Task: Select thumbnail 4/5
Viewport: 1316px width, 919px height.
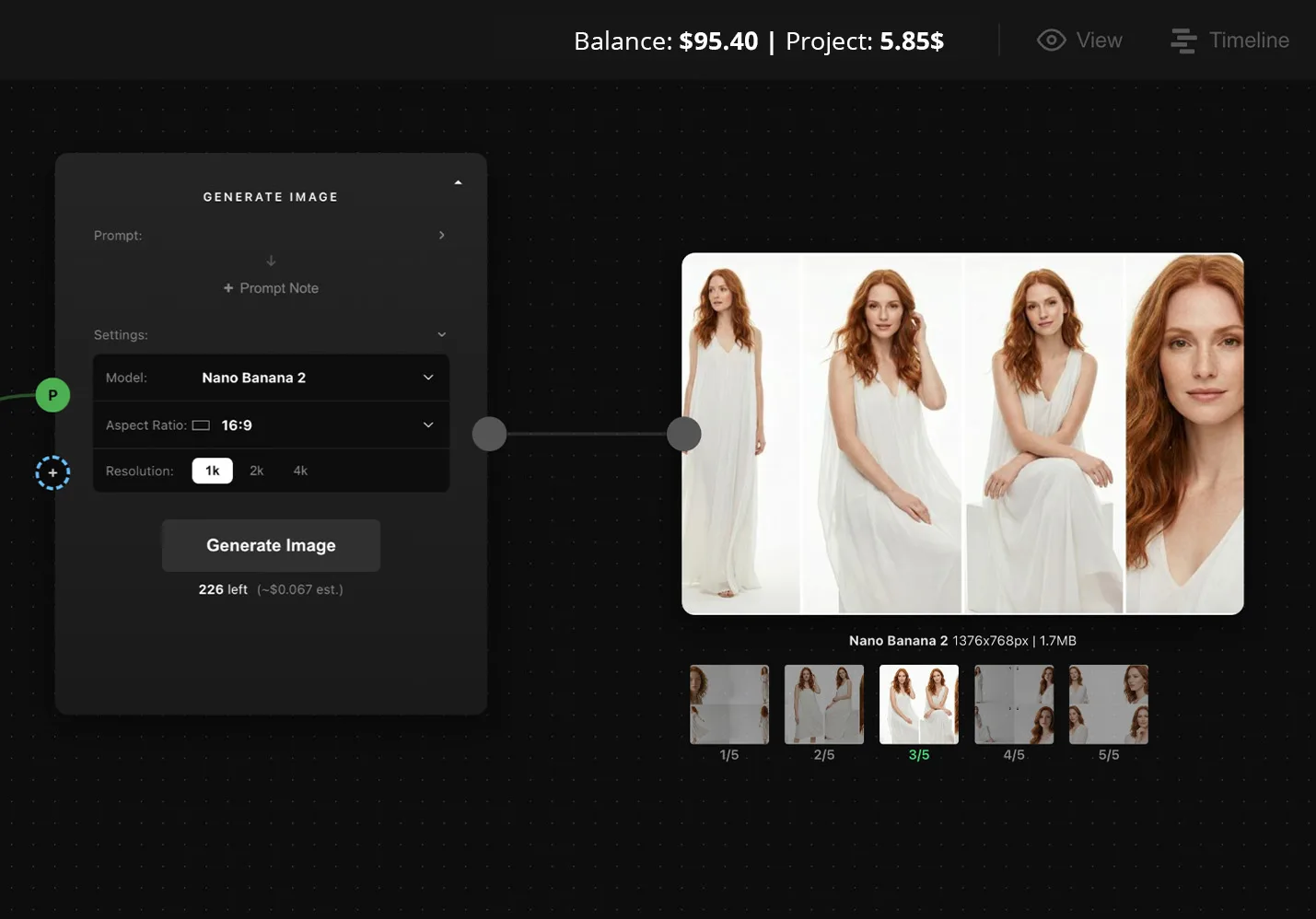Action: click(1014, 704)
